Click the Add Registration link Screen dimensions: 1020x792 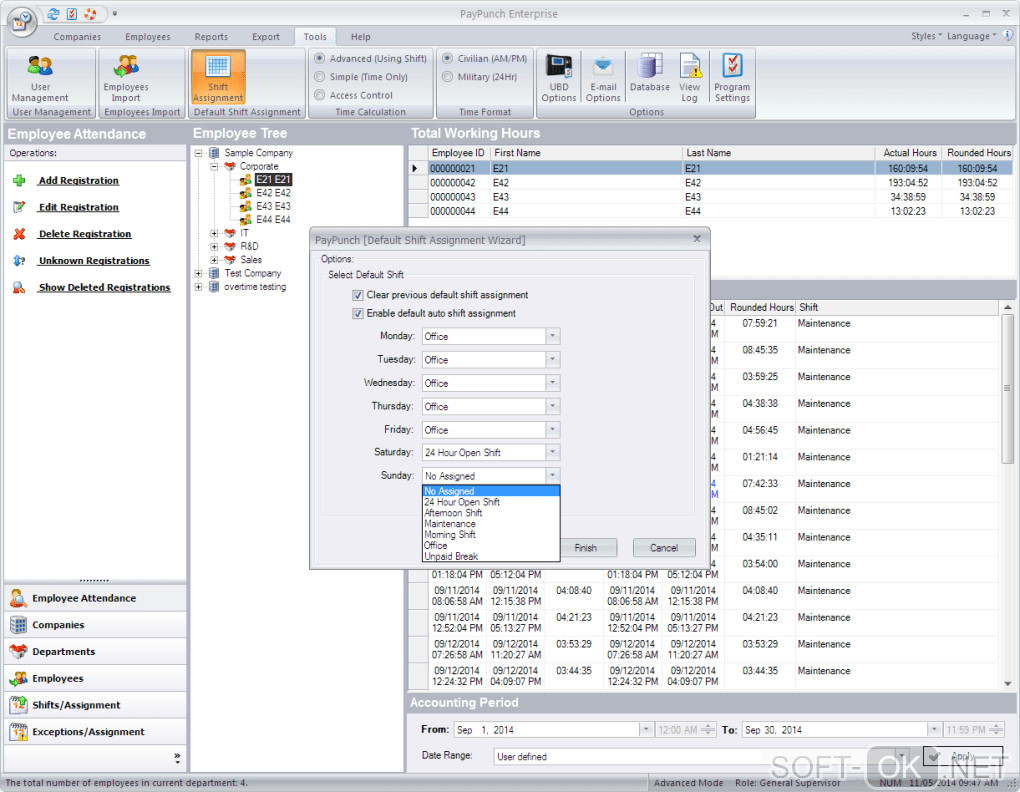78,181
